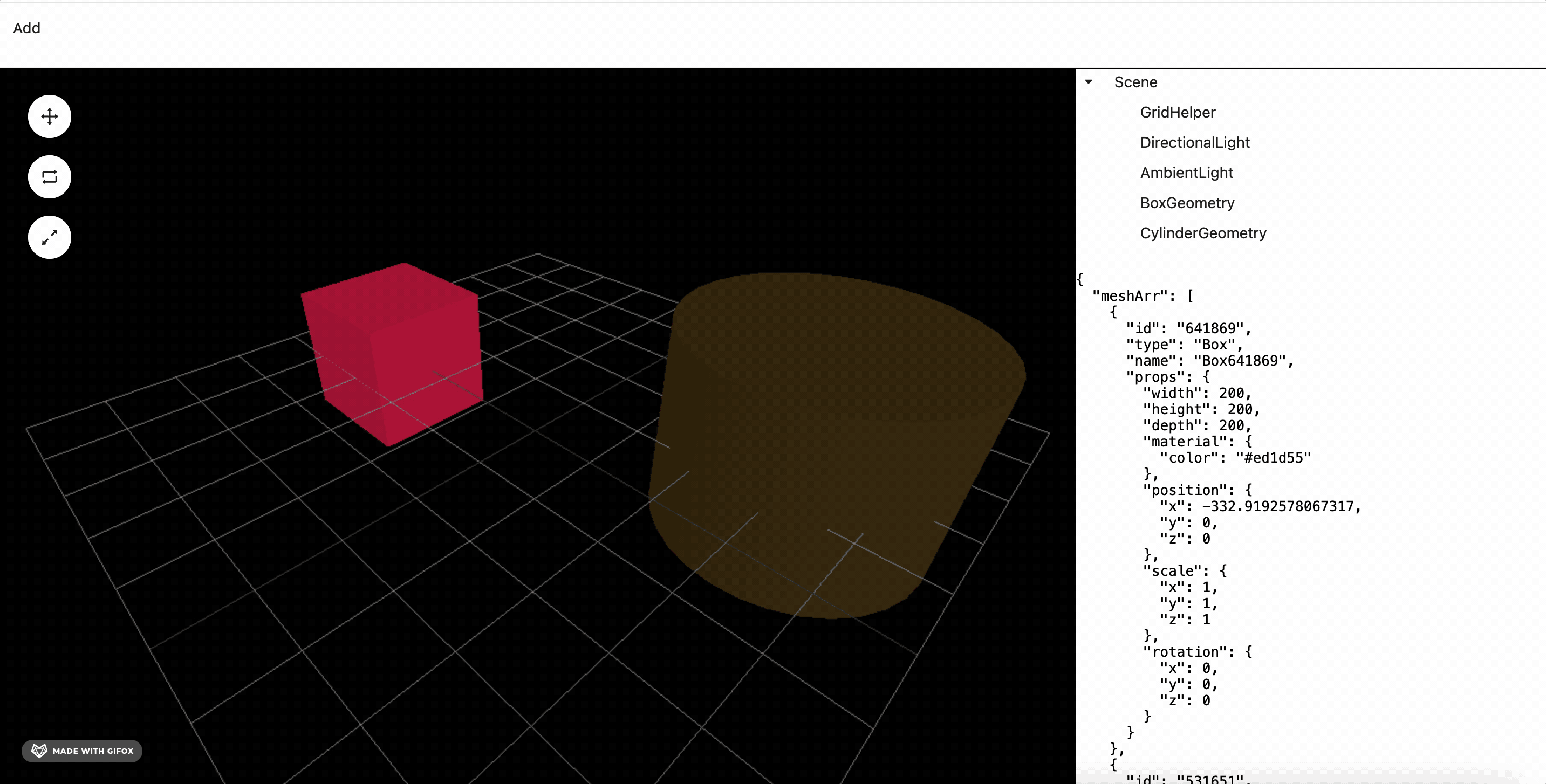Select the rotate tool

pos(50,177)
